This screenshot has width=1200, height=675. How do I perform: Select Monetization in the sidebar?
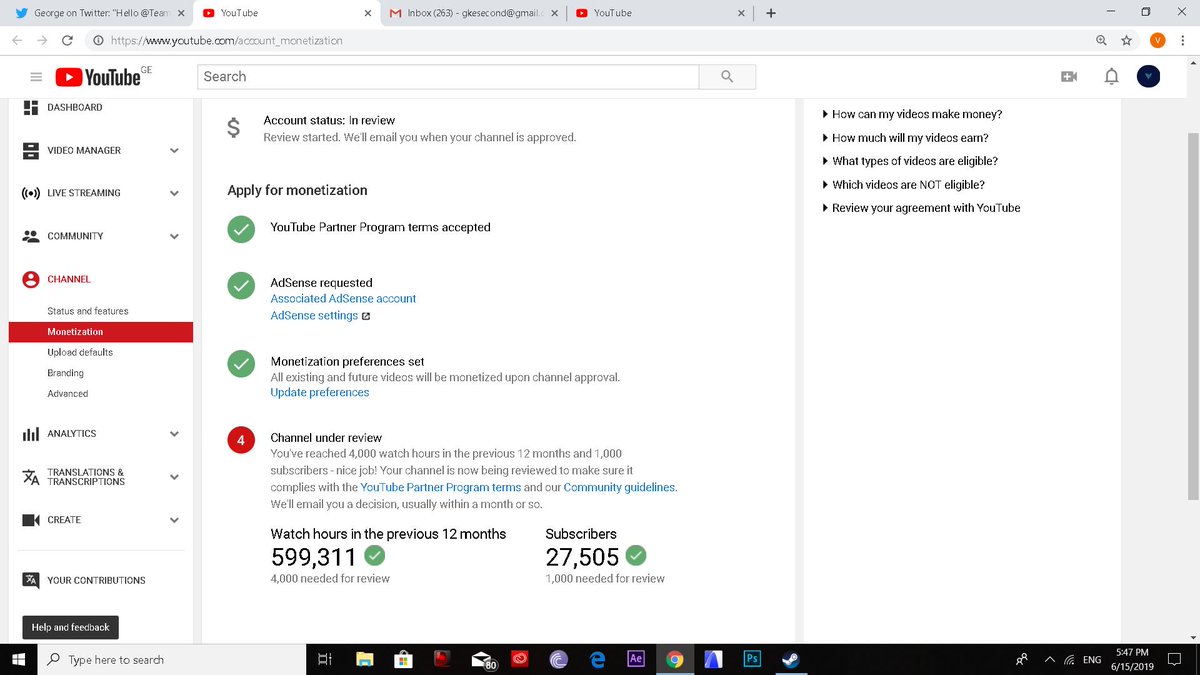coord(100,331)
